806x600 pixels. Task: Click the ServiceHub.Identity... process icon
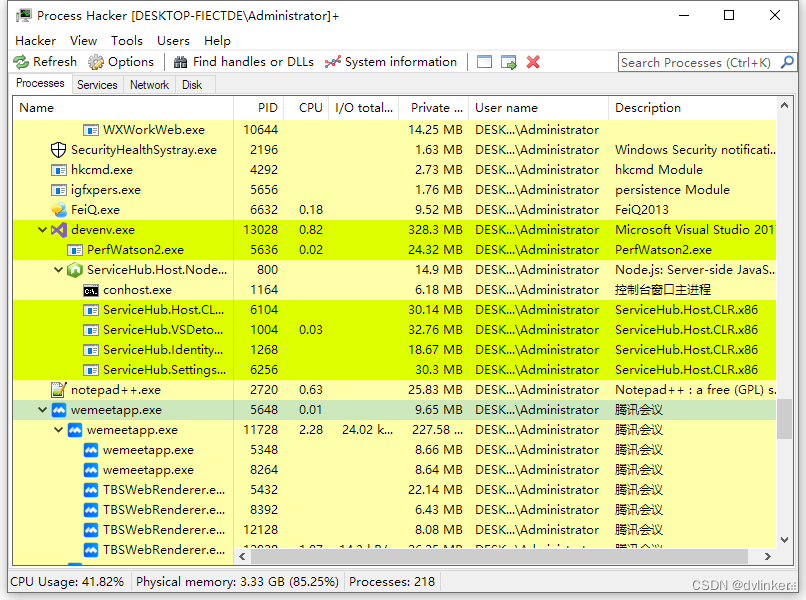[x=90, y=350]
